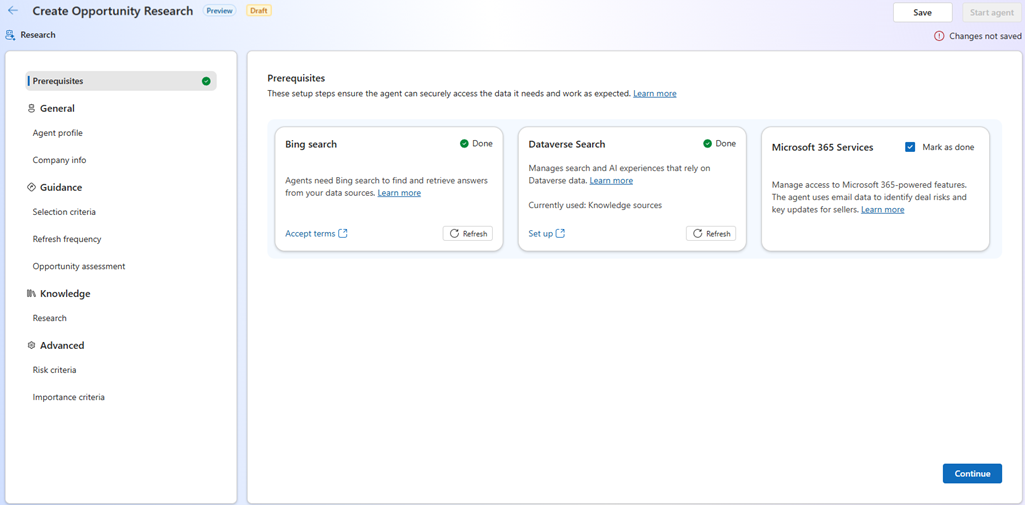This screenshot has width=1025, height=505.
Task: Select Refresh frequency in sidebar
Action: pyautogui.click(x=67, y=239)
